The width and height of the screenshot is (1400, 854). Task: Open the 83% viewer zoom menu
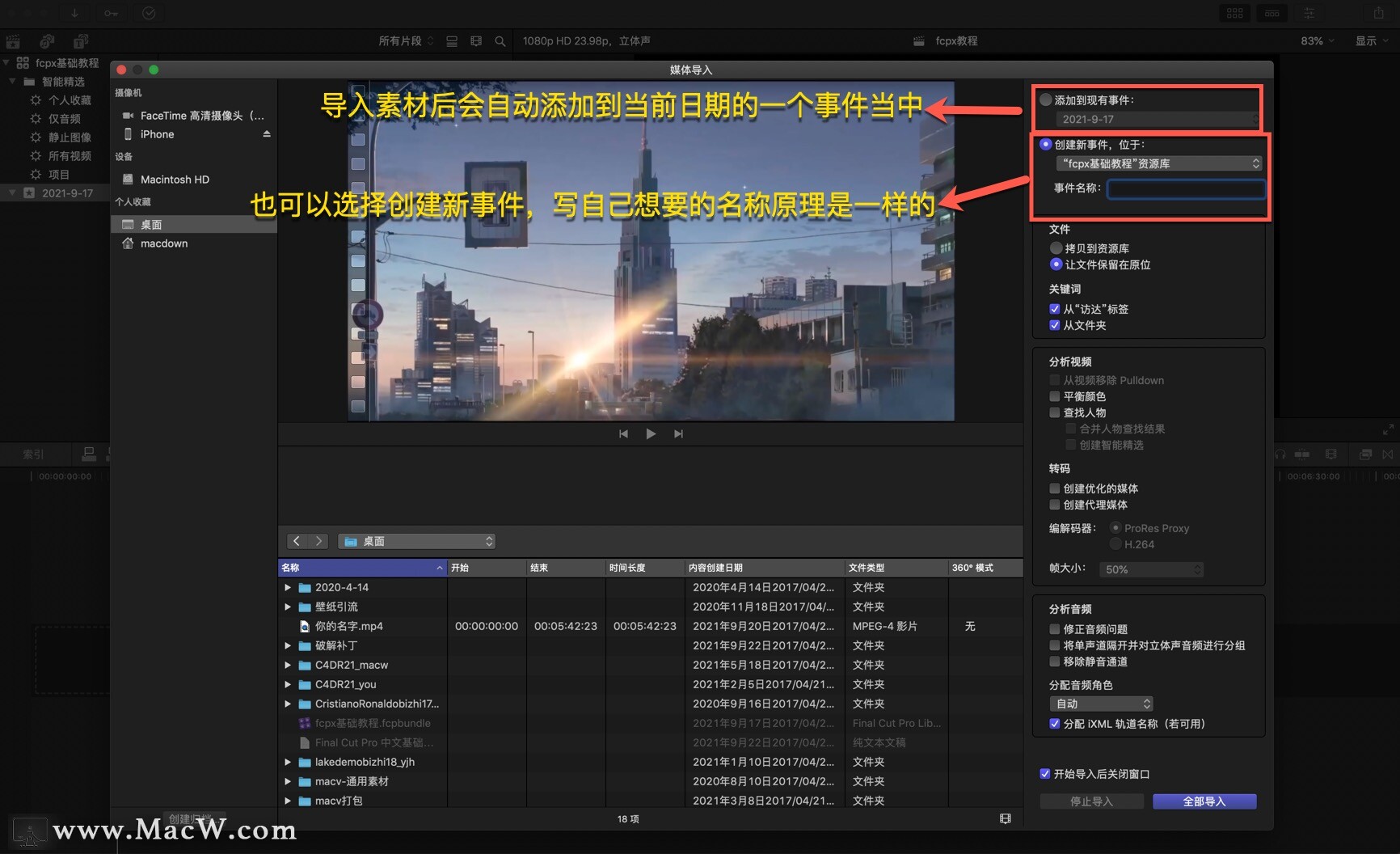1318,41
